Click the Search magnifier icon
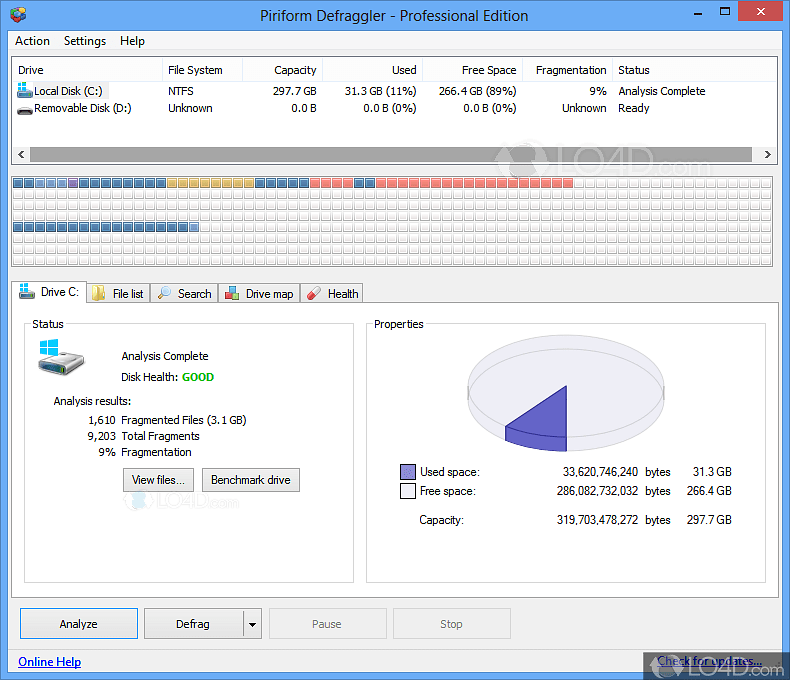The height and width of the screenshot is (680, 790). click(164, 293)
